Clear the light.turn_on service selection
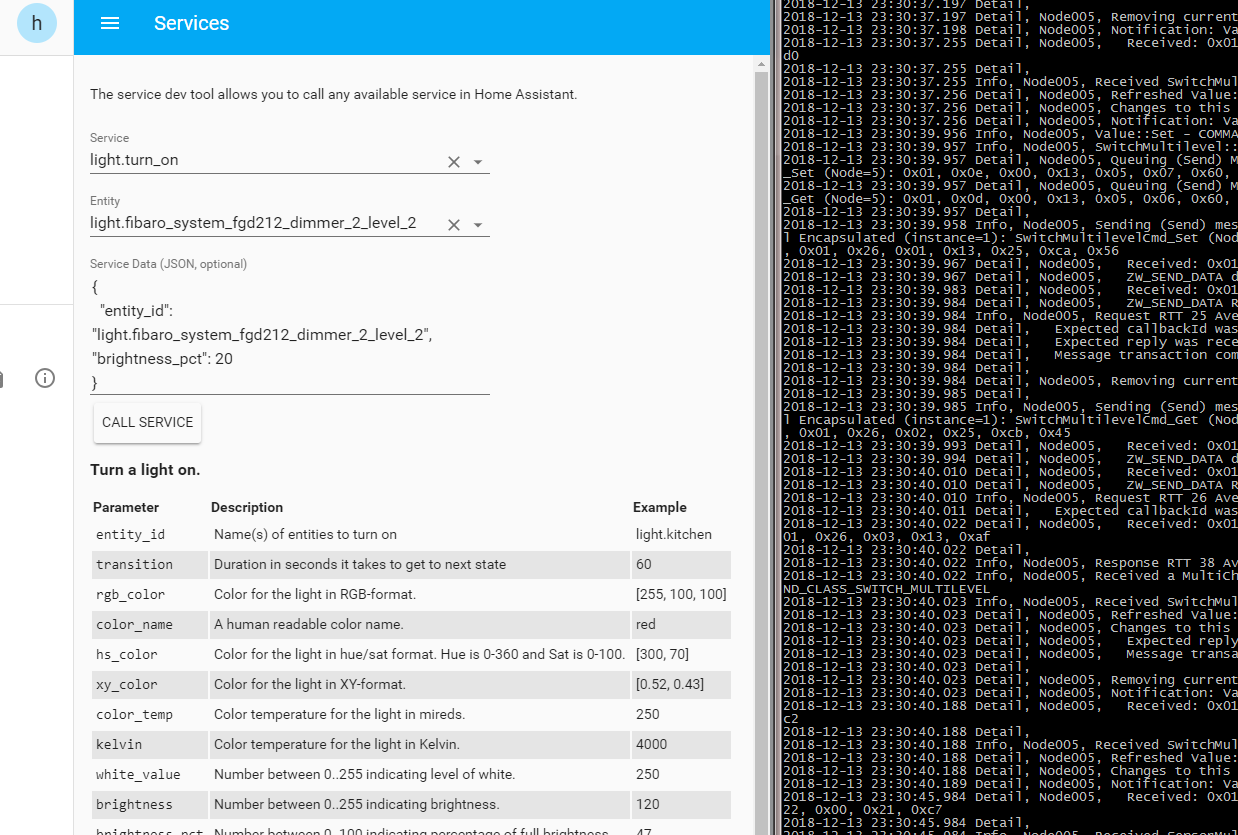Image resolution: width=1238 pixels, height=835 pixels. coord(453,162)
